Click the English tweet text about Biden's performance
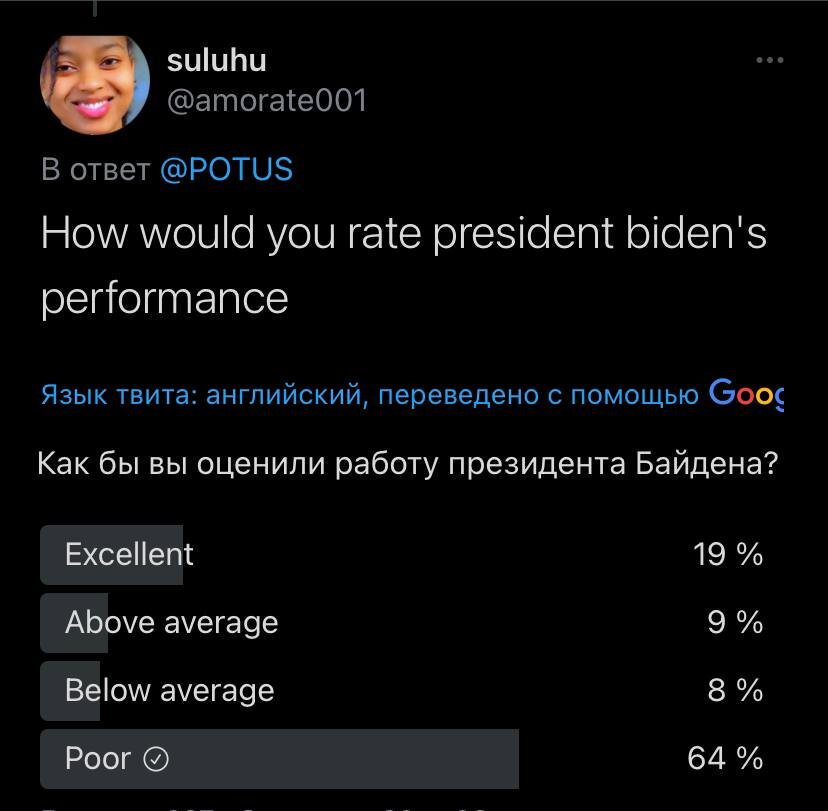This screenshot has height=811, width=828. click(x=403, y=266)
